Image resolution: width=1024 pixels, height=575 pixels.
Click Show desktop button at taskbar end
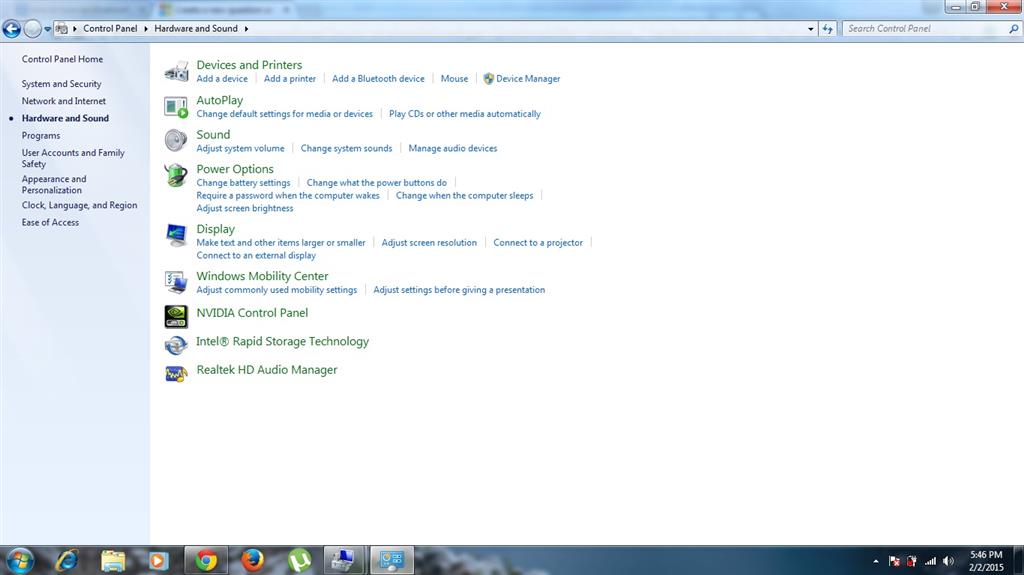click(1019, 561)
